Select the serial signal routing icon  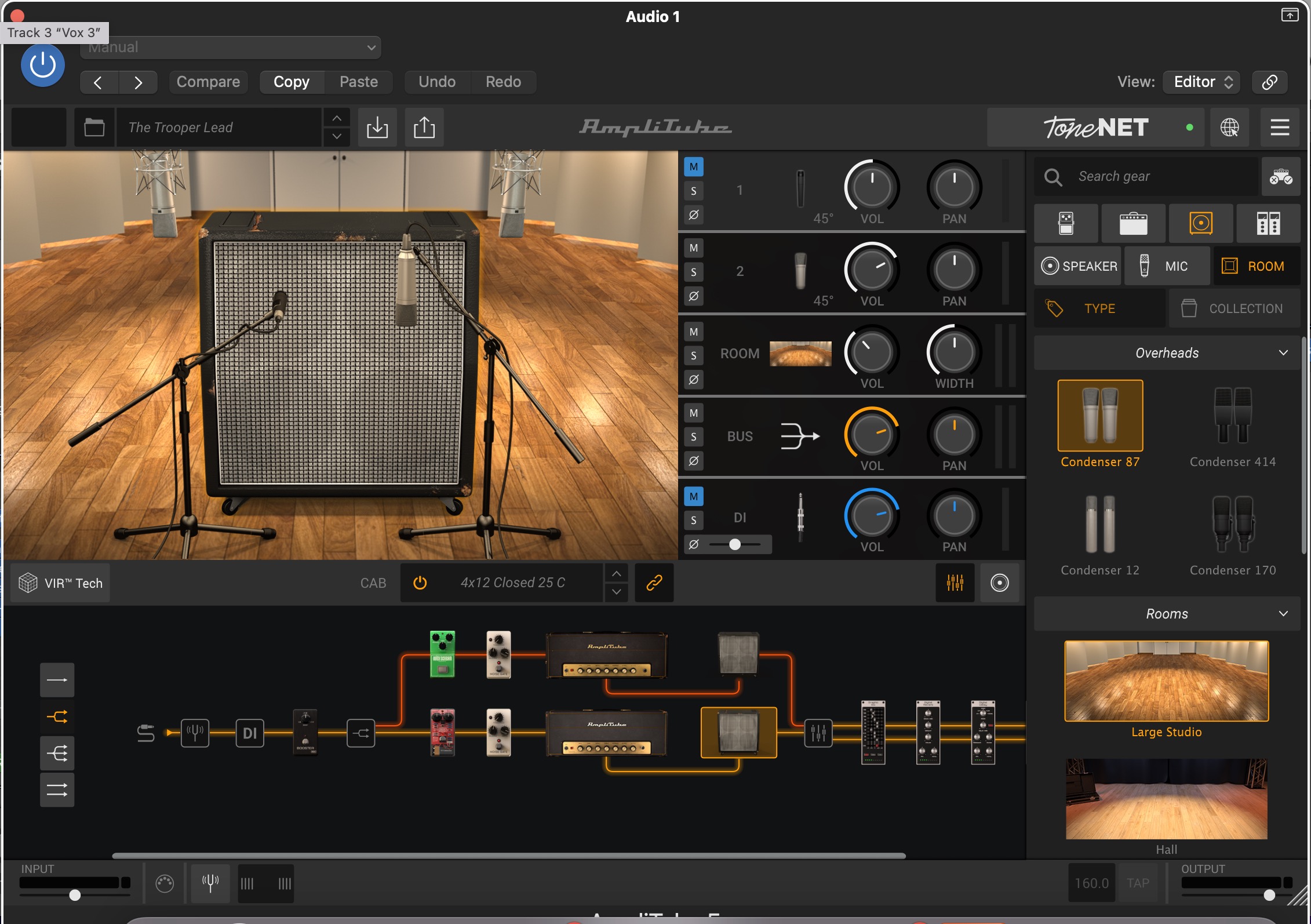coord(57,680)
